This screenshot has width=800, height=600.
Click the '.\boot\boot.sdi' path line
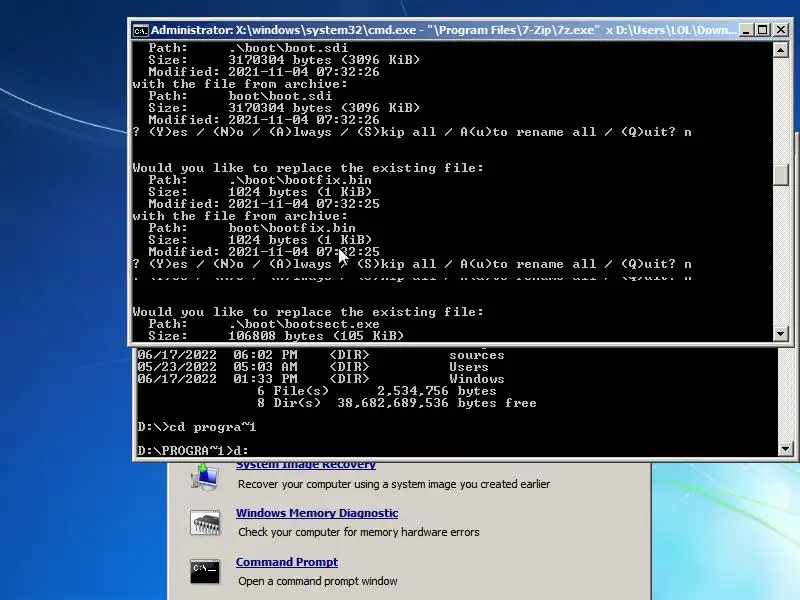click(248, 48)
